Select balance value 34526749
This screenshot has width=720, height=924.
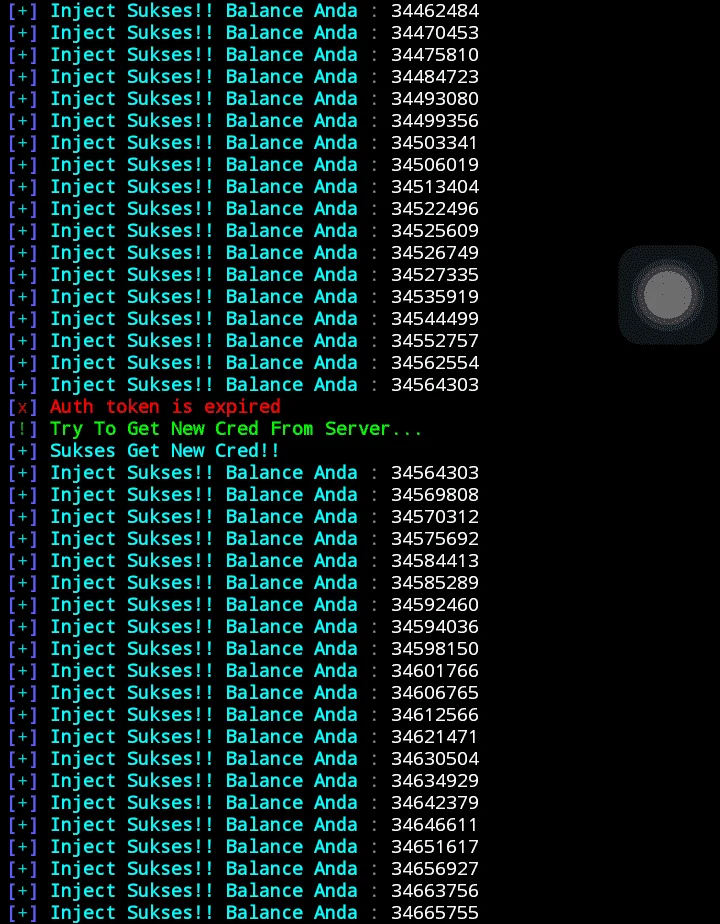click(x=435, y=253)
